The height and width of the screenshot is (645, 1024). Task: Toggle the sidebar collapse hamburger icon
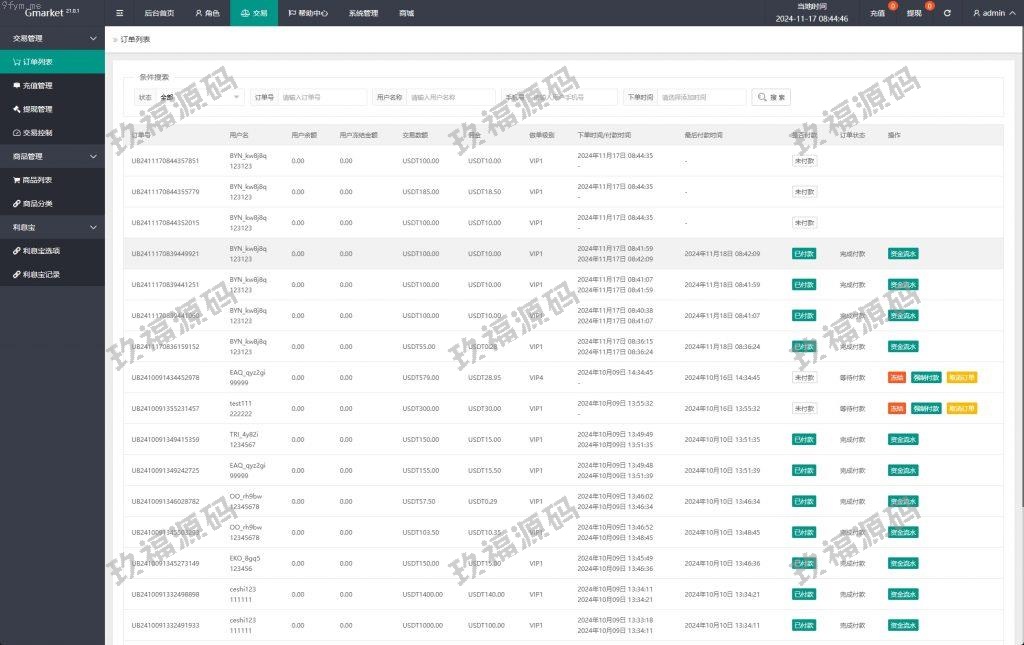pos(120,13)
